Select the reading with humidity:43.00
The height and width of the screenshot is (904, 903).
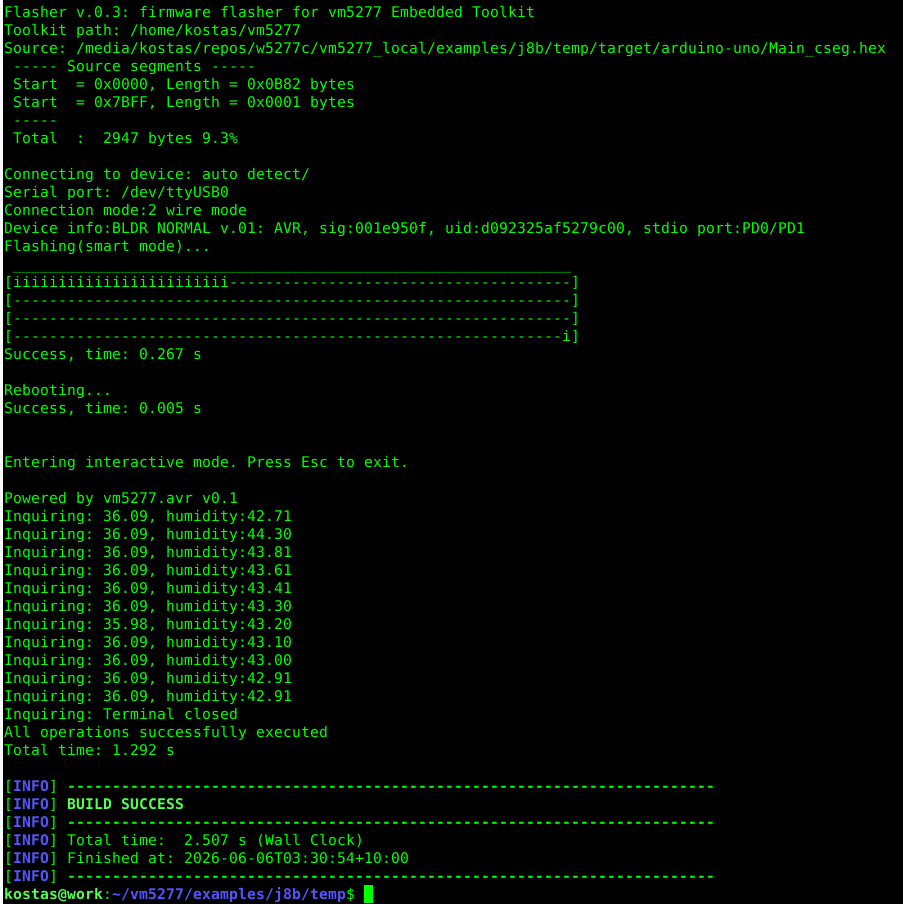(148, 660)
